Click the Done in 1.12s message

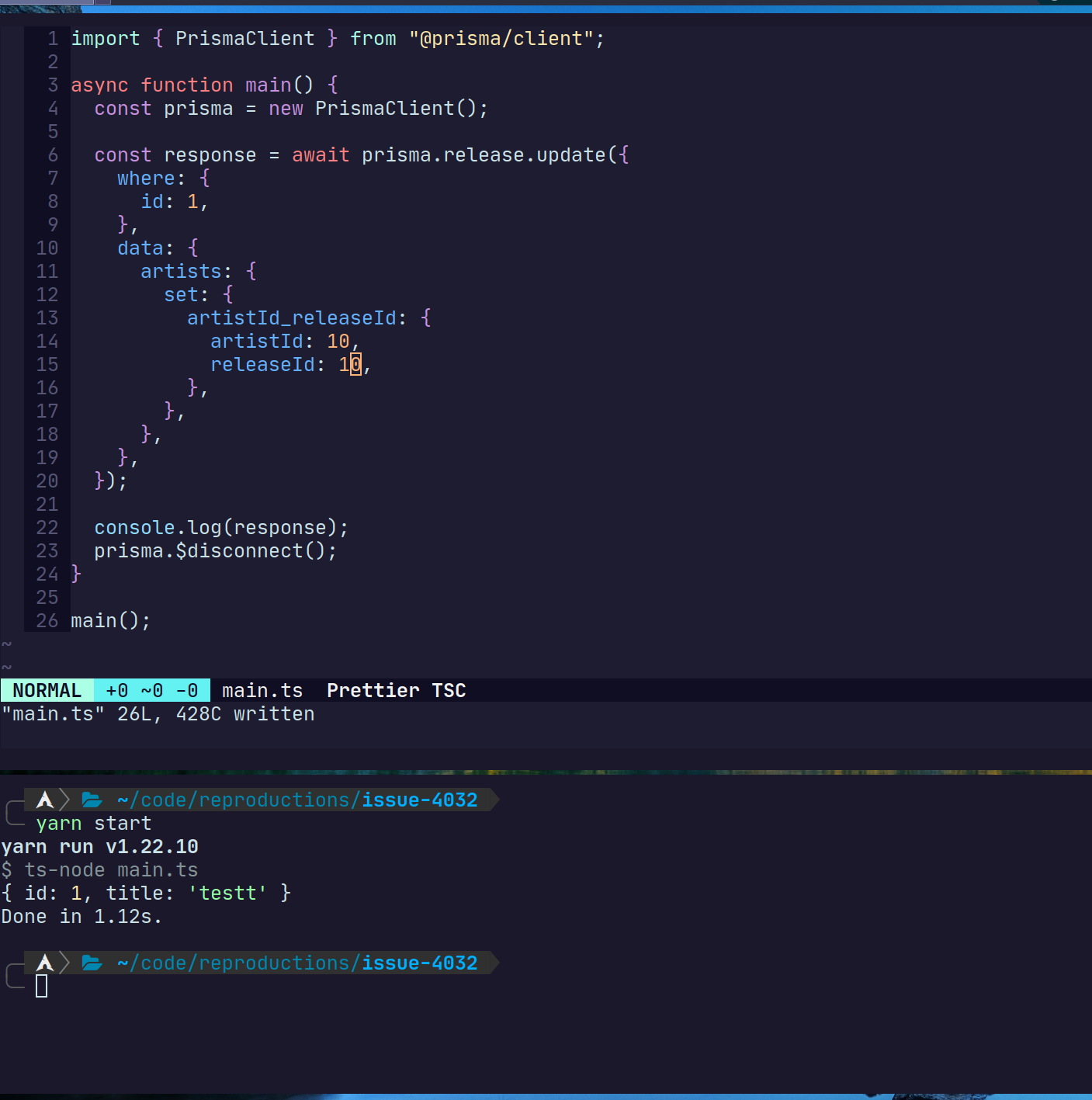[x=81, y=916]
